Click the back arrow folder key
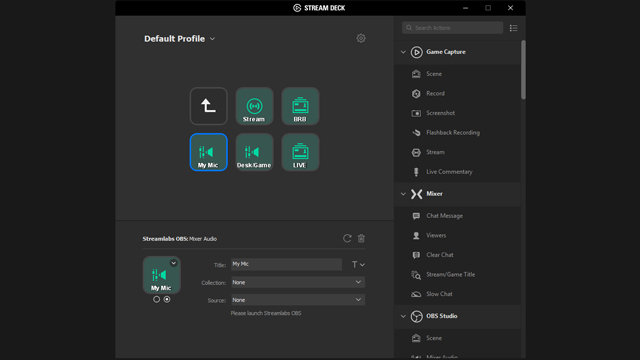 point(208,106)
